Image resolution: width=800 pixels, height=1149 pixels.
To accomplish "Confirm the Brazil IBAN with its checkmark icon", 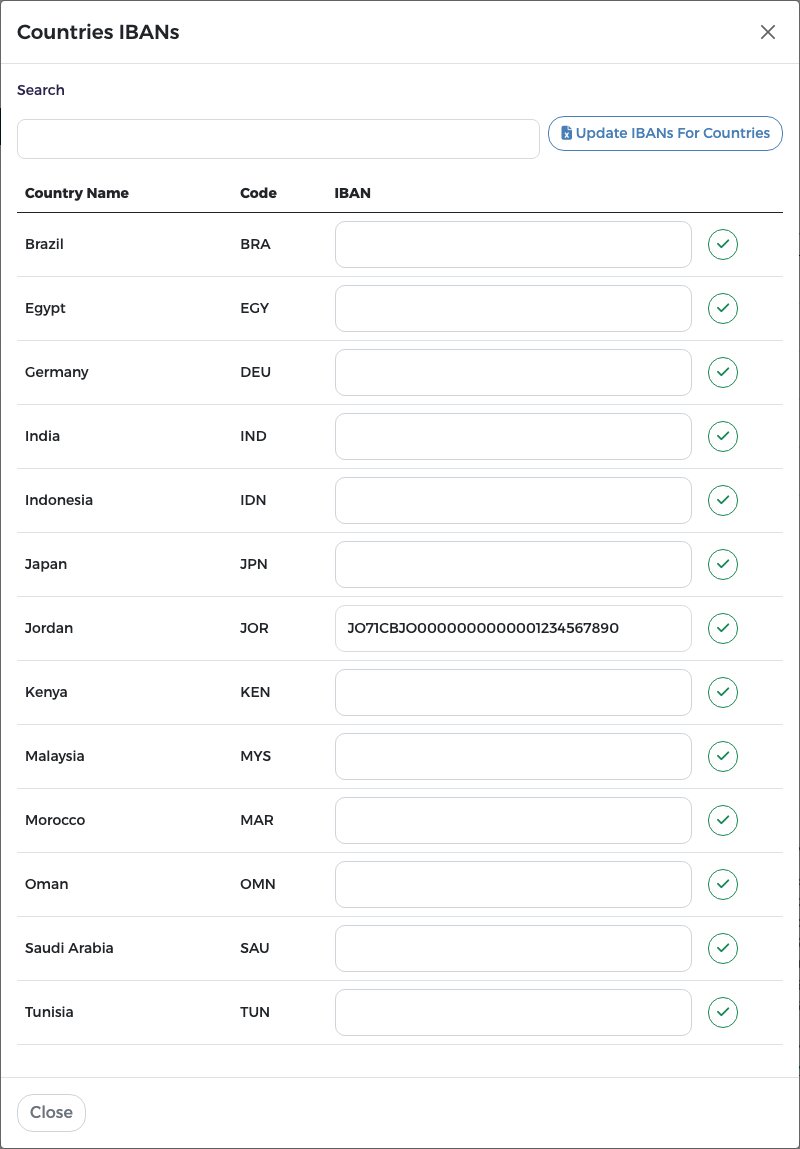I will pos(722,245).
